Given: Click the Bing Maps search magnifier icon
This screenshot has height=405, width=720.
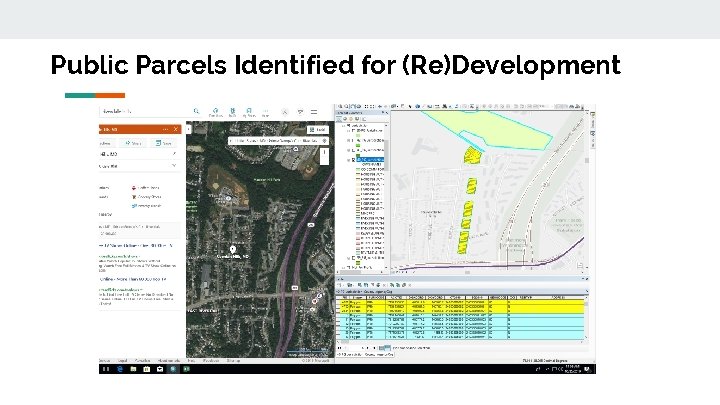Looking at the screenshot, I should coord(197,111).
